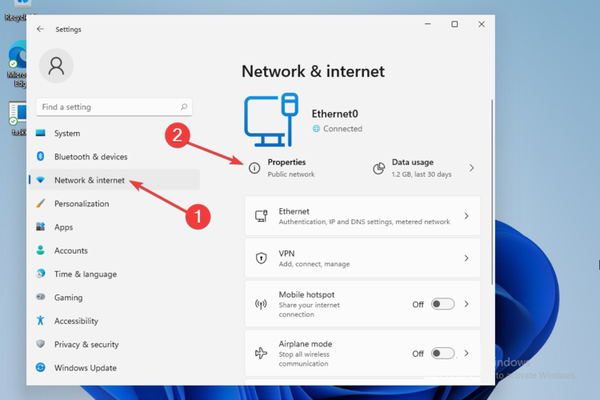
Task: Expand the VPN settings chevron
Action: 466,258
